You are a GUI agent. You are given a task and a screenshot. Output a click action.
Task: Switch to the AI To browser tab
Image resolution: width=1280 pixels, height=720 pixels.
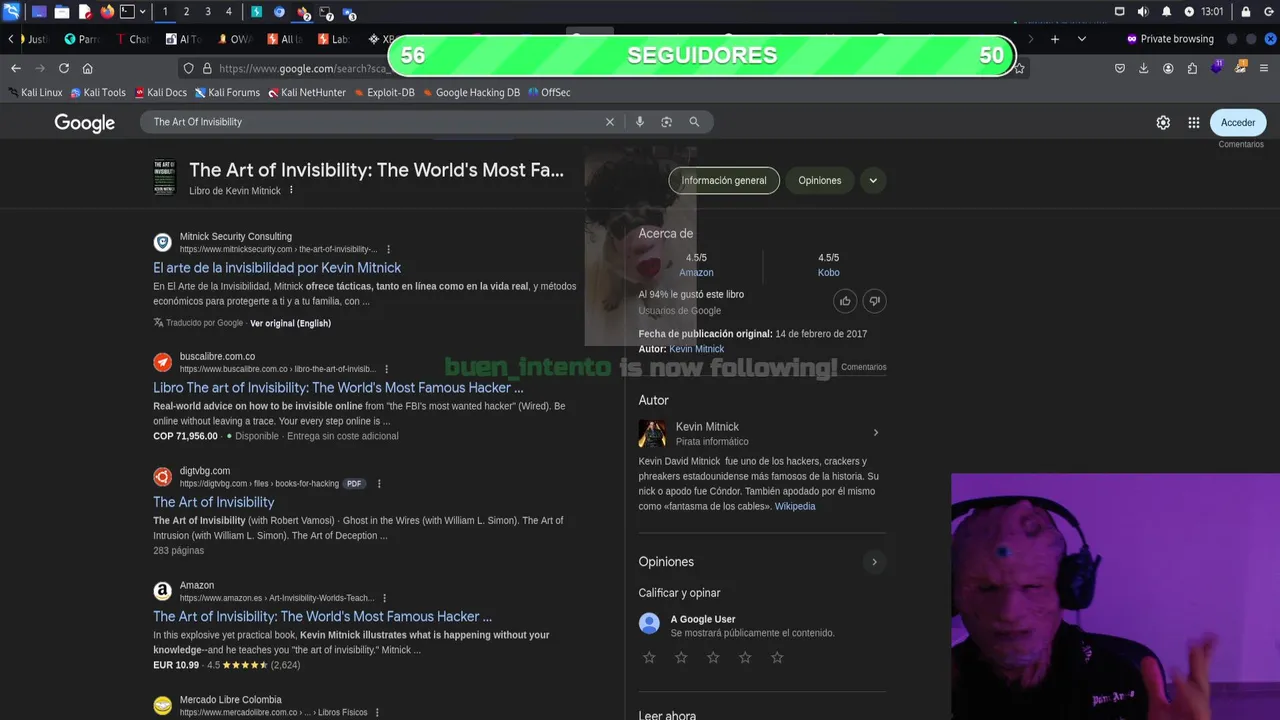[183, 39]
